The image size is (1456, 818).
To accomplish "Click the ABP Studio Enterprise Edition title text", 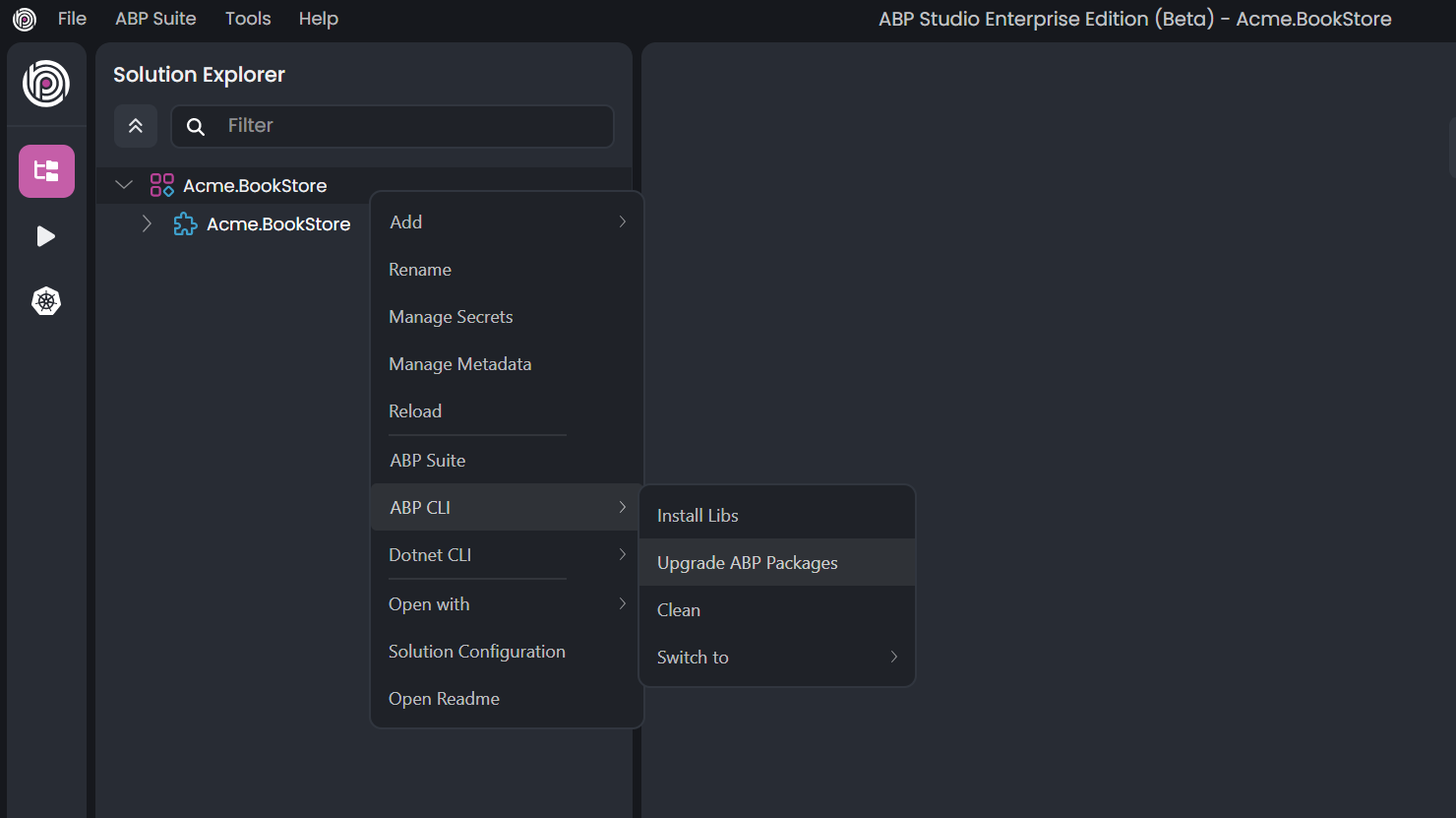I will (x=1135, y=19).
